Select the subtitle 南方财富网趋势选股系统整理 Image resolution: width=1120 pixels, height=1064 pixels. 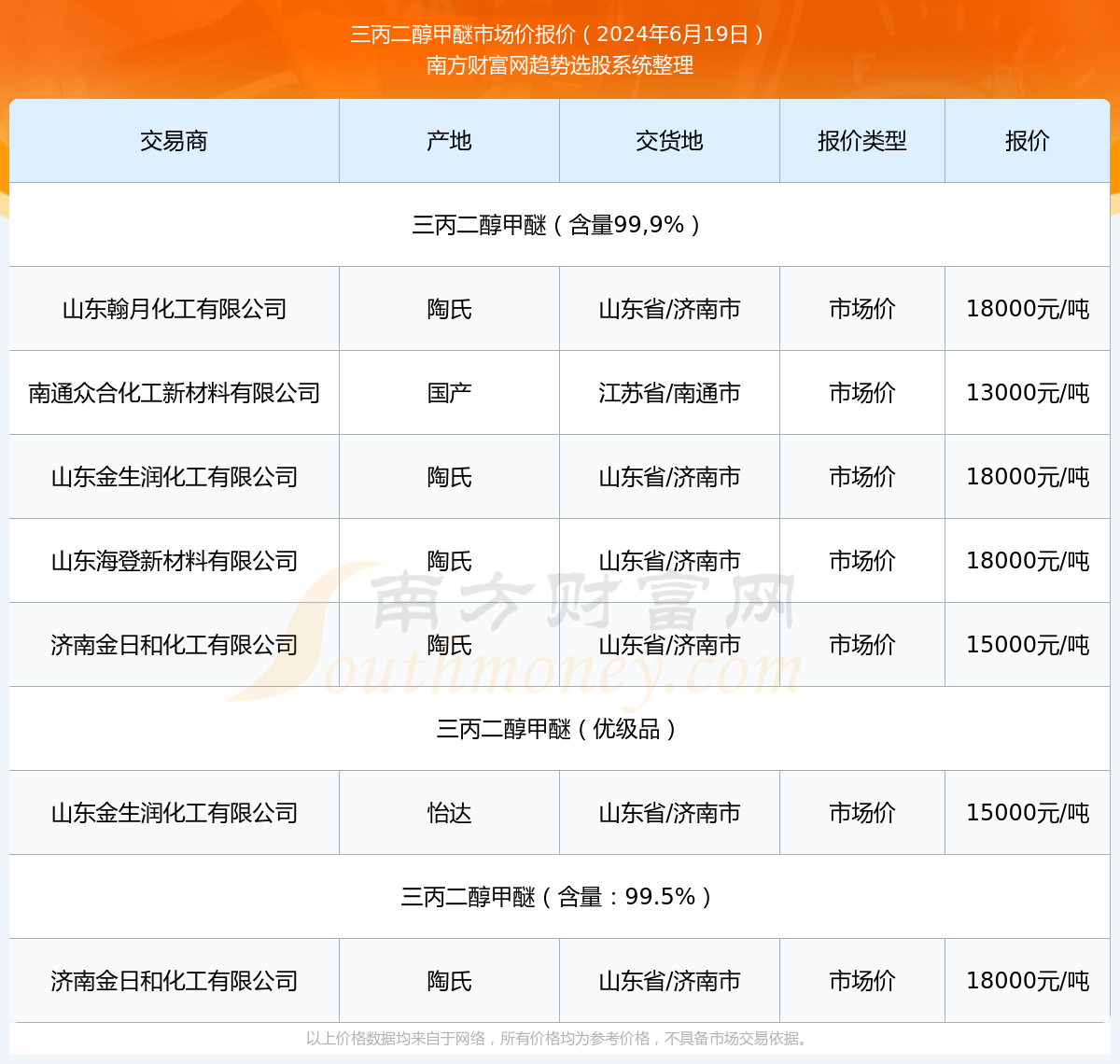(560, 65)
